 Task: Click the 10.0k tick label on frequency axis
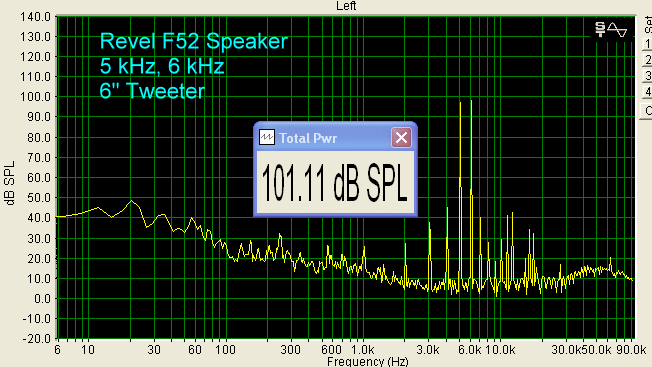coord(500,350)
